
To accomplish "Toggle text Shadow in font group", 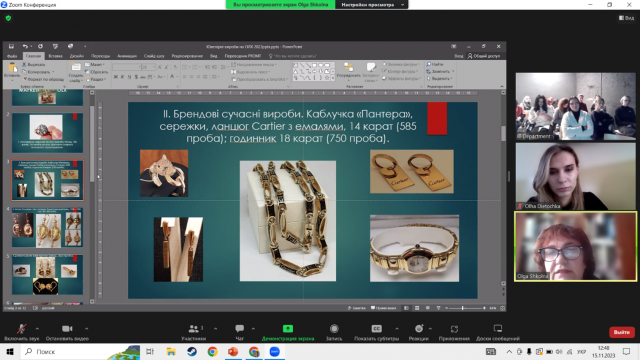I will click(136, 77).
